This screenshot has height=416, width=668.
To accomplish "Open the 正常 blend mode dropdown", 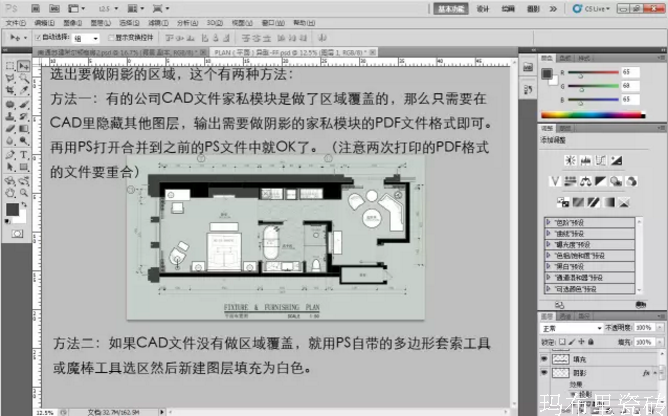I will tap(571, 328).
